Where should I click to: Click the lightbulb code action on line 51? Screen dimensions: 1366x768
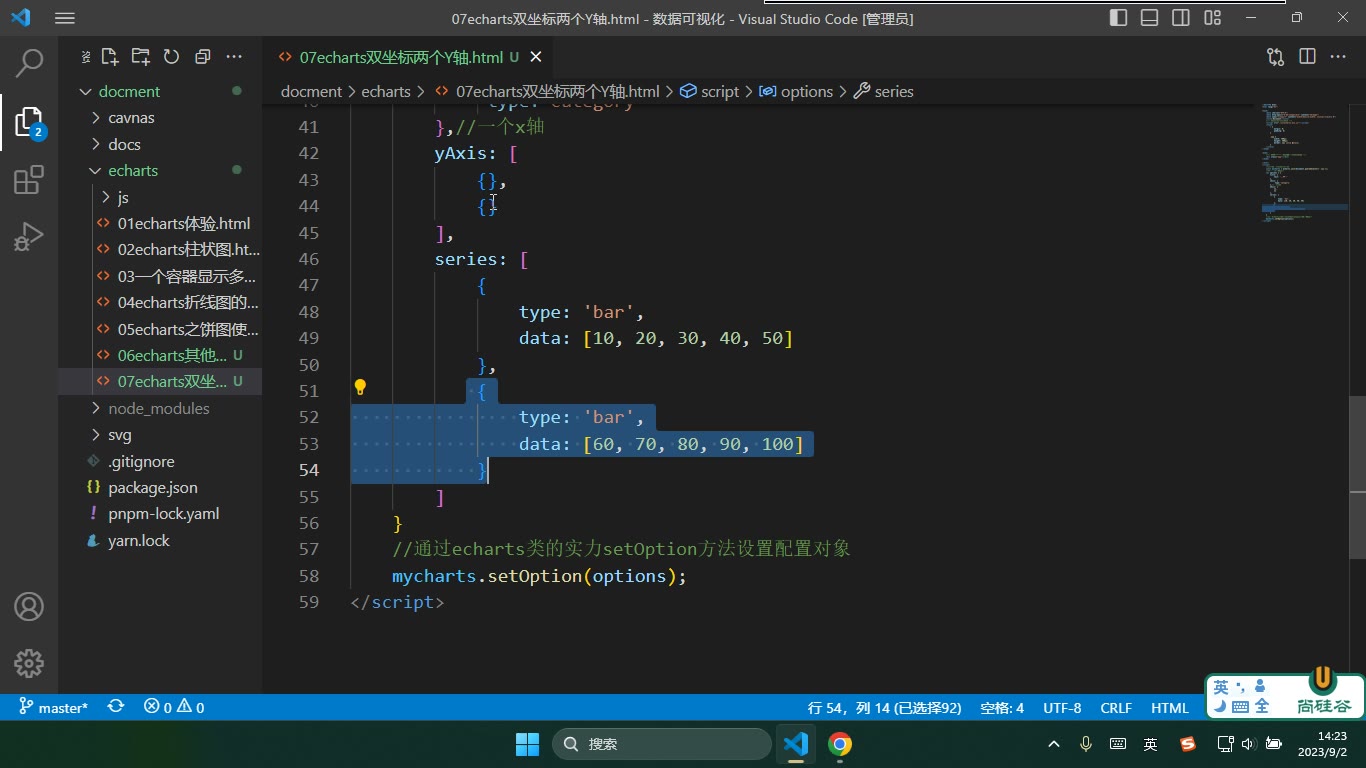coord(360,388)
